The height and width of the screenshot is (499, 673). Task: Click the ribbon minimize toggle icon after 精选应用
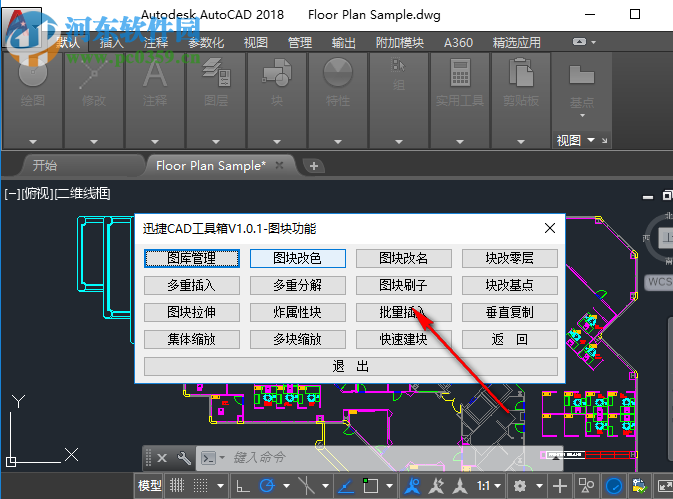click(x=579, y=42)
